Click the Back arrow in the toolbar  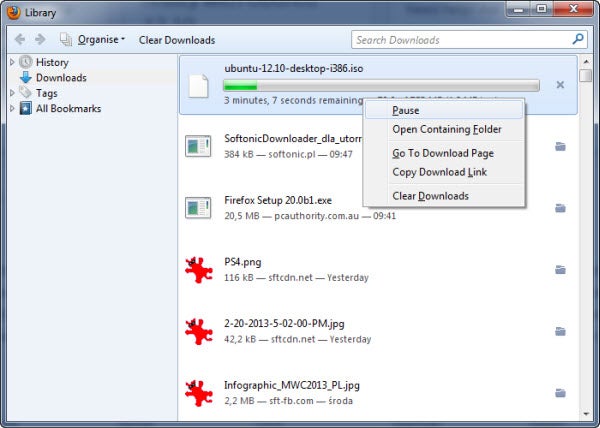coord(20,39)
